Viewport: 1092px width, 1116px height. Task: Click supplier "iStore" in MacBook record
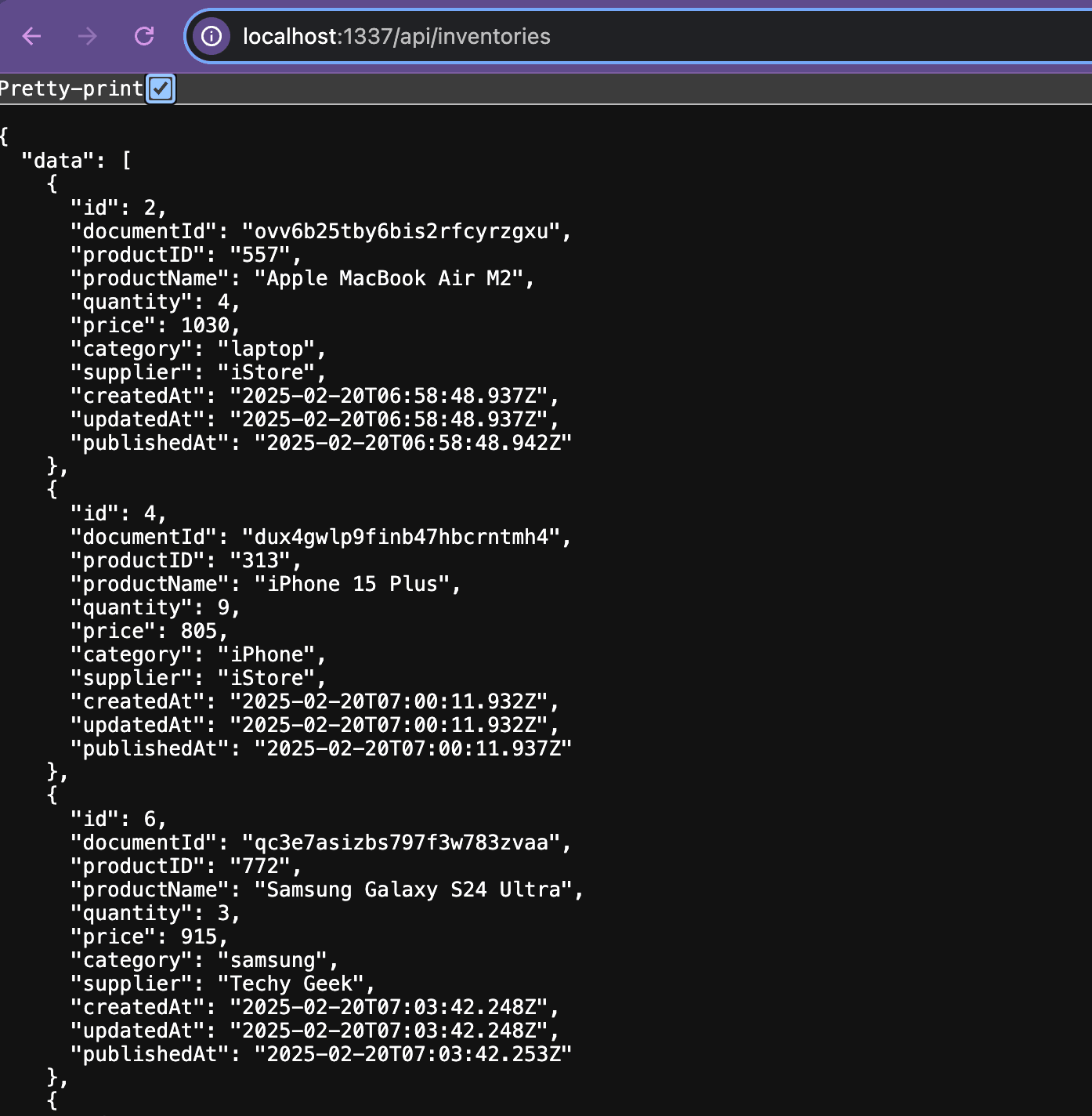(x=266, y=372)
